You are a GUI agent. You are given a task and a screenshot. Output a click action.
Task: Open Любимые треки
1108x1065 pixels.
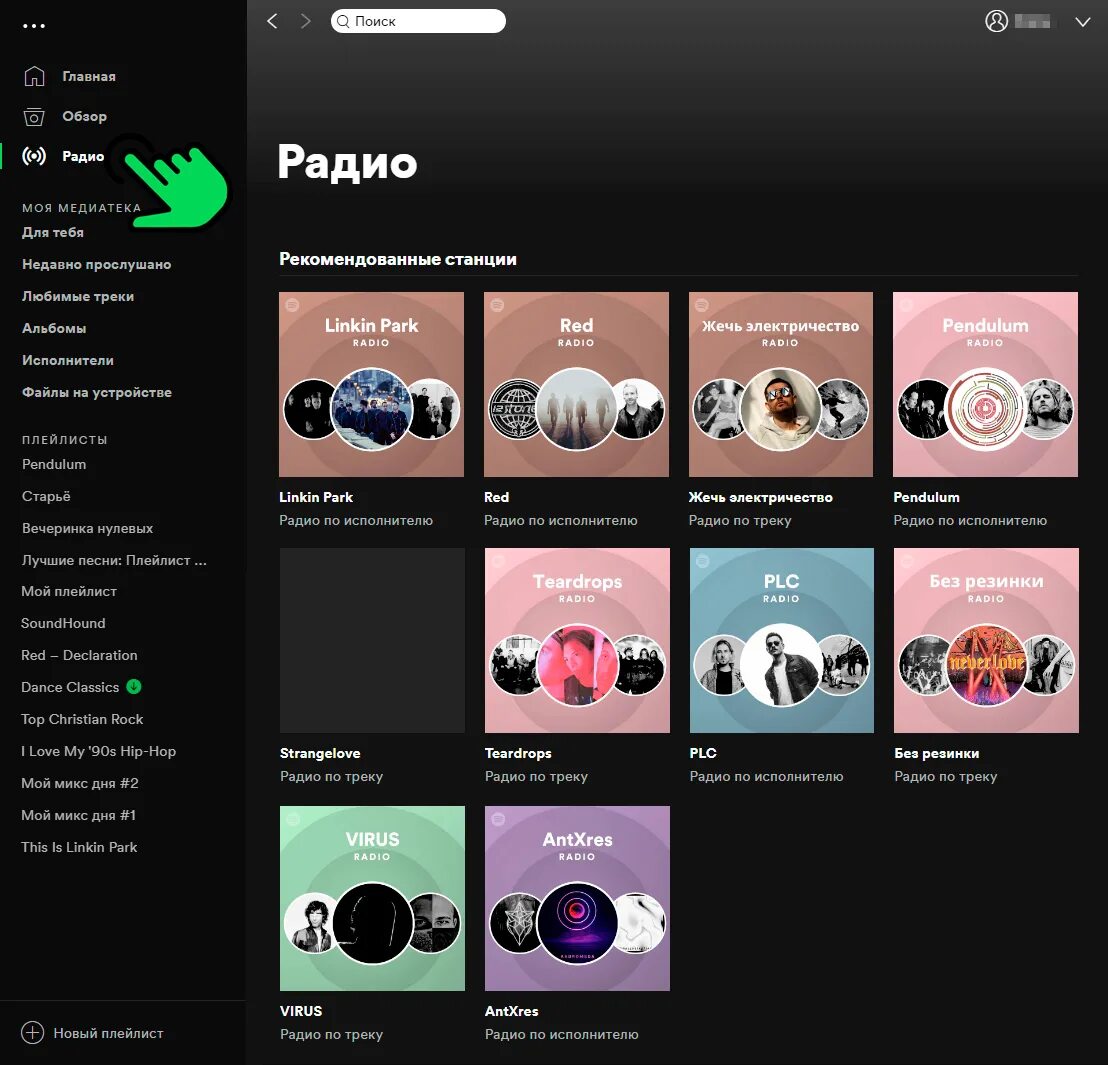point(78,296)
